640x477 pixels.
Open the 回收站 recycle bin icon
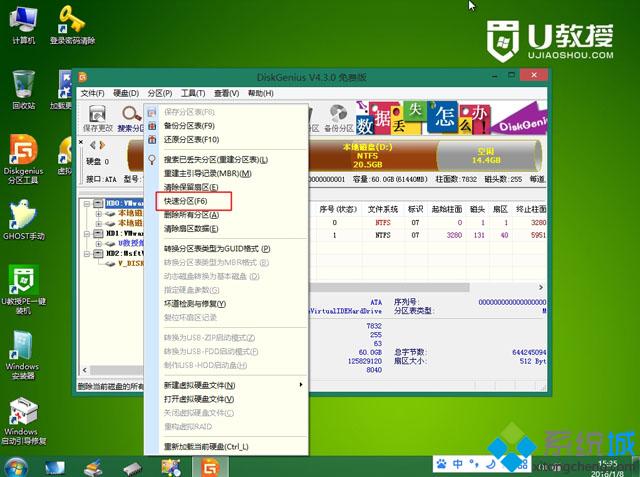pyautogui.click(x=23, y=90)
